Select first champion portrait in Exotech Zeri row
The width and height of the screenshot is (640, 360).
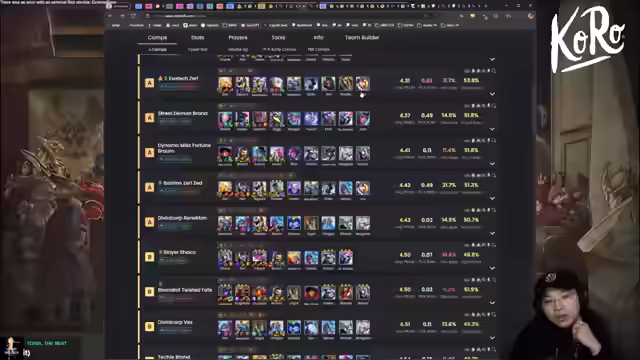225,84
